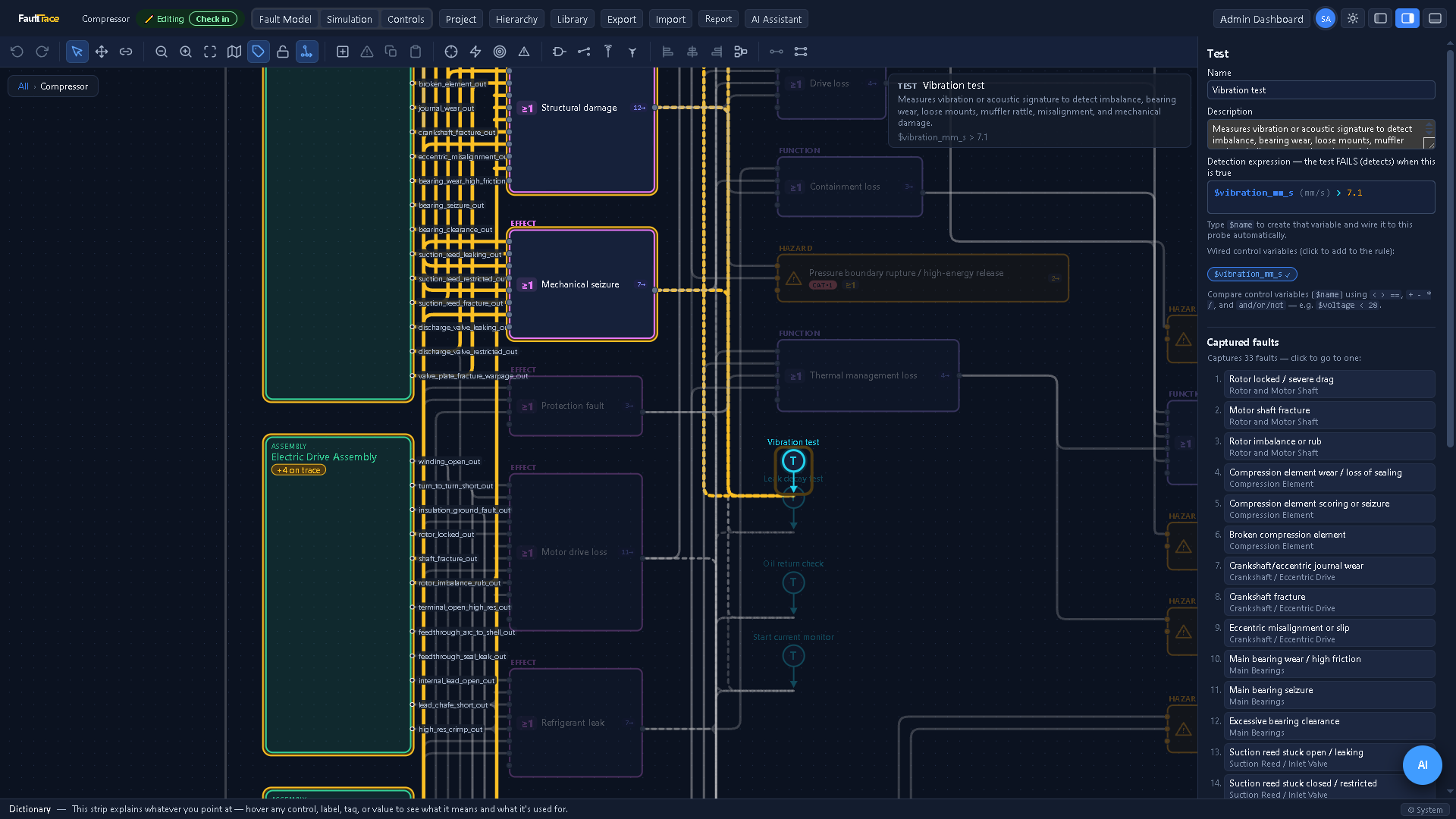Redo the last undone action
This screenshot has width=1456, height=819.
coord(42,52)
